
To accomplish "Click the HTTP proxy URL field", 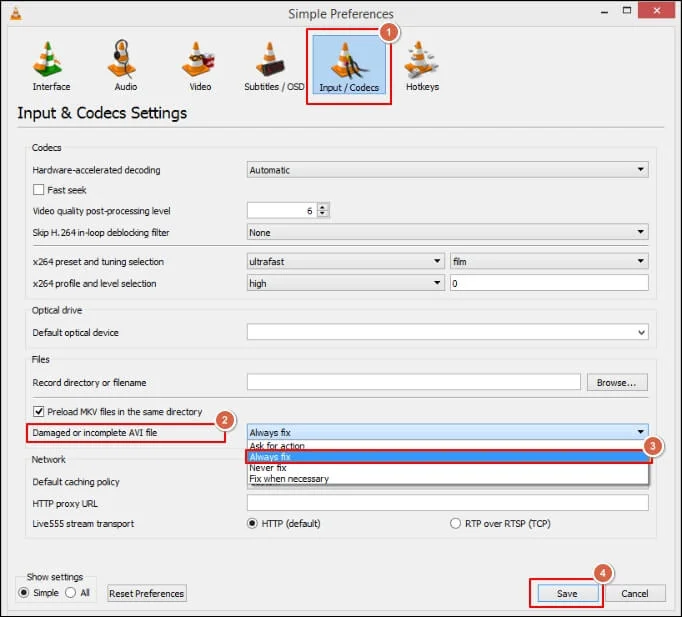I will 448,503.
